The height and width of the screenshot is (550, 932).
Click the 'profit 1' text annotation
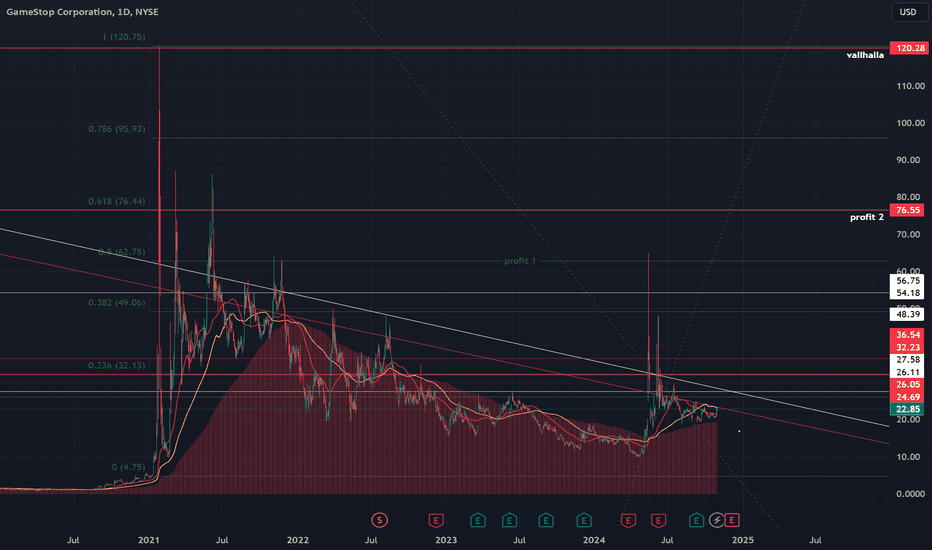point(519,261)
